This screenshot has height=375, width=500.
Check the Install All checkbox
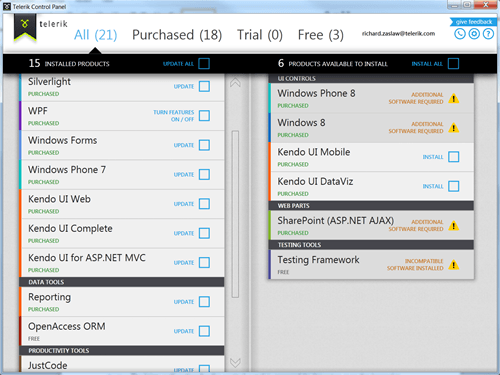pyautogui.click(x=453, y=63)
